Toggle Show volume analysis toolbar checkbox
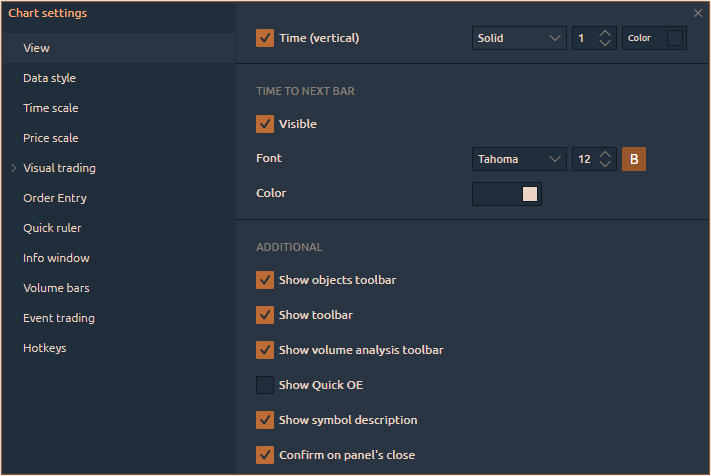This screenshot has height=476, width=711. pos(265,350)
